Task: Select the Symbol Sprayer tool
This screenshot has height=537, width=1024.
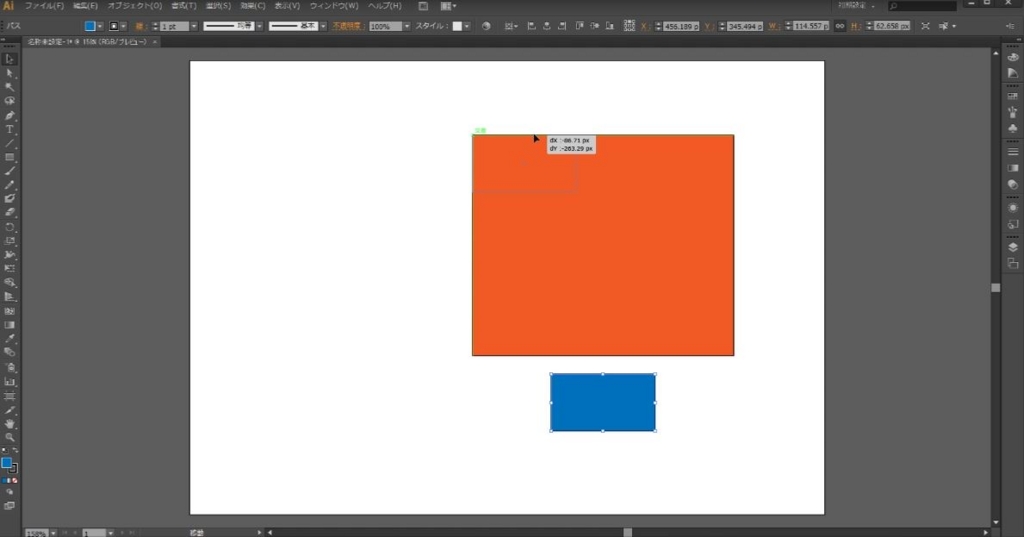Action: tap(9, 367)
